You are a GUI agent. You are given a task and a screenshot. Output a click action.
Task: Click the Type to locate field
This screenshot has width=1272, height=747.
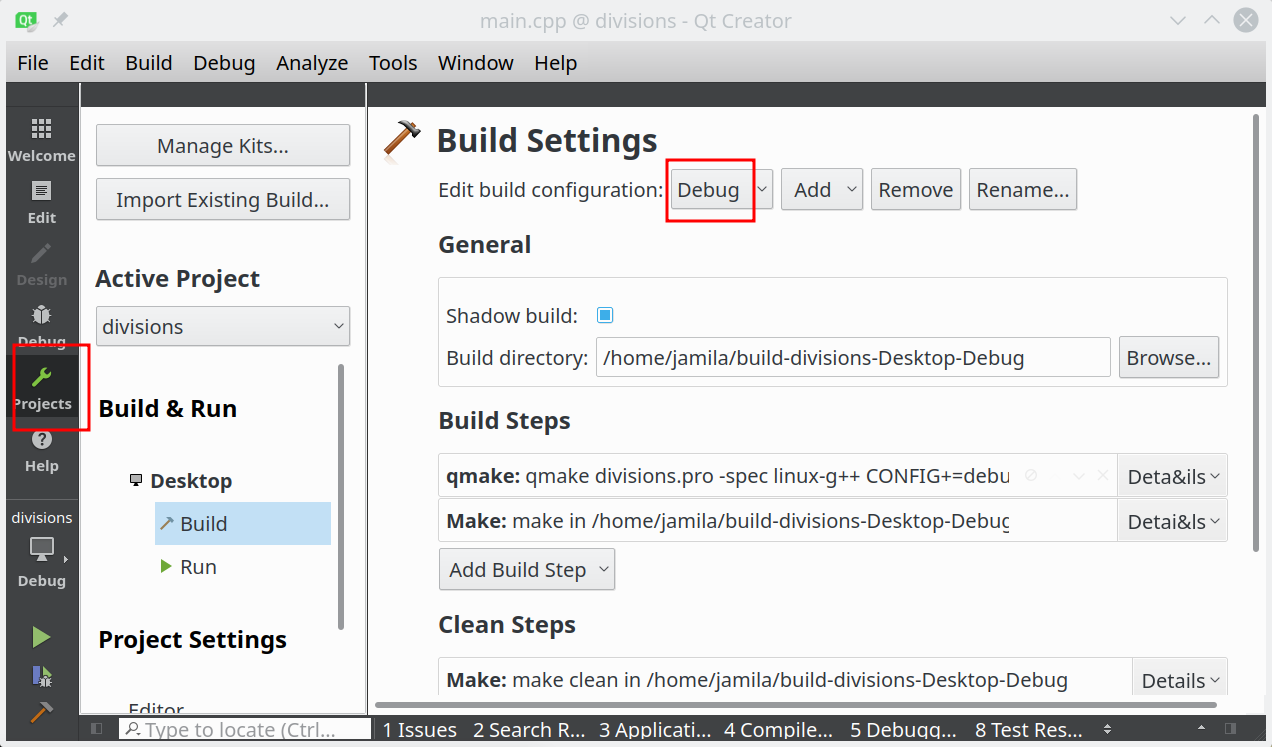pos(244,730)
